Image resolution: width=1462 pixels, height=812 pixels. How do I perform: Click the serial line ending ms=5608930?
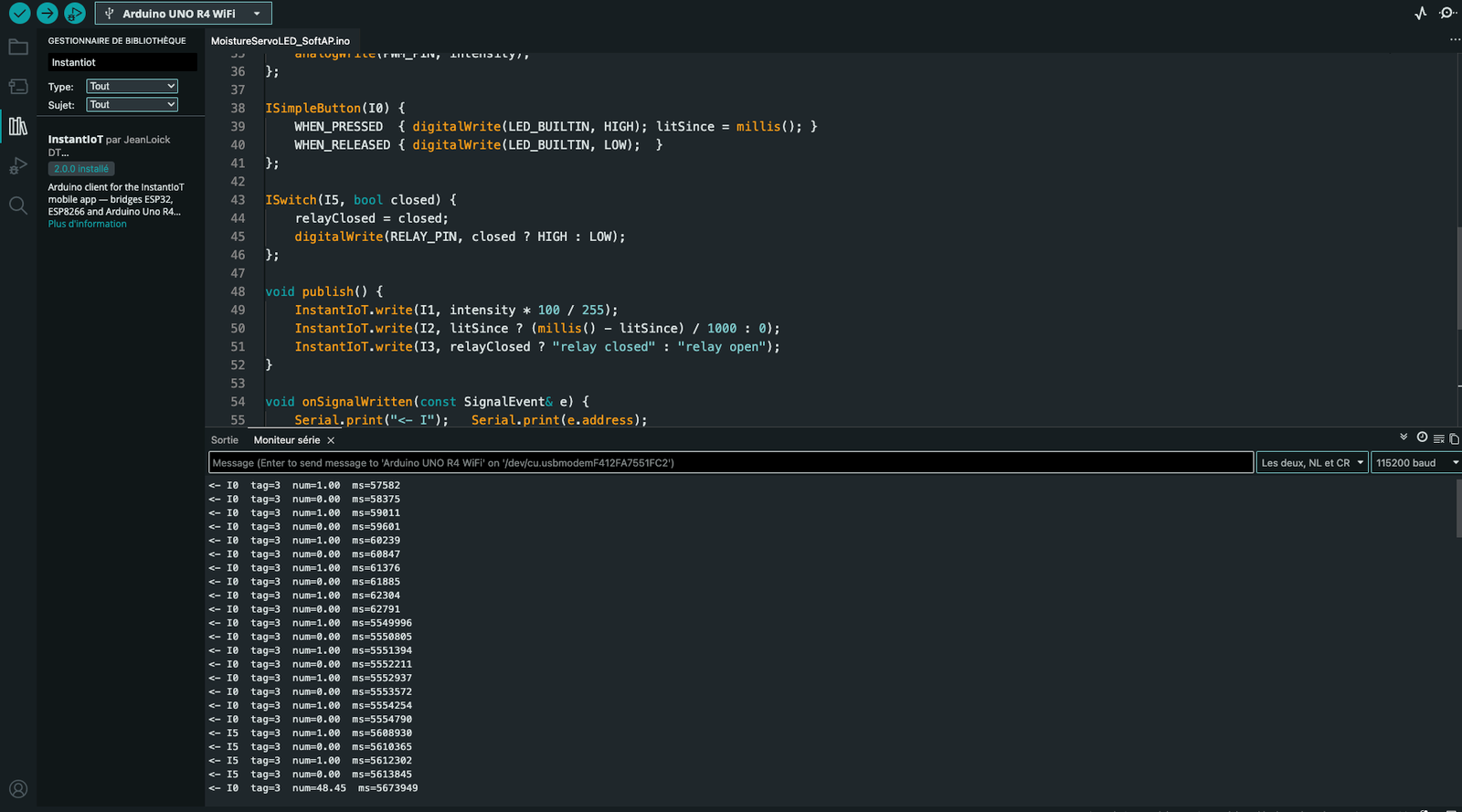[x=311, y=733]
